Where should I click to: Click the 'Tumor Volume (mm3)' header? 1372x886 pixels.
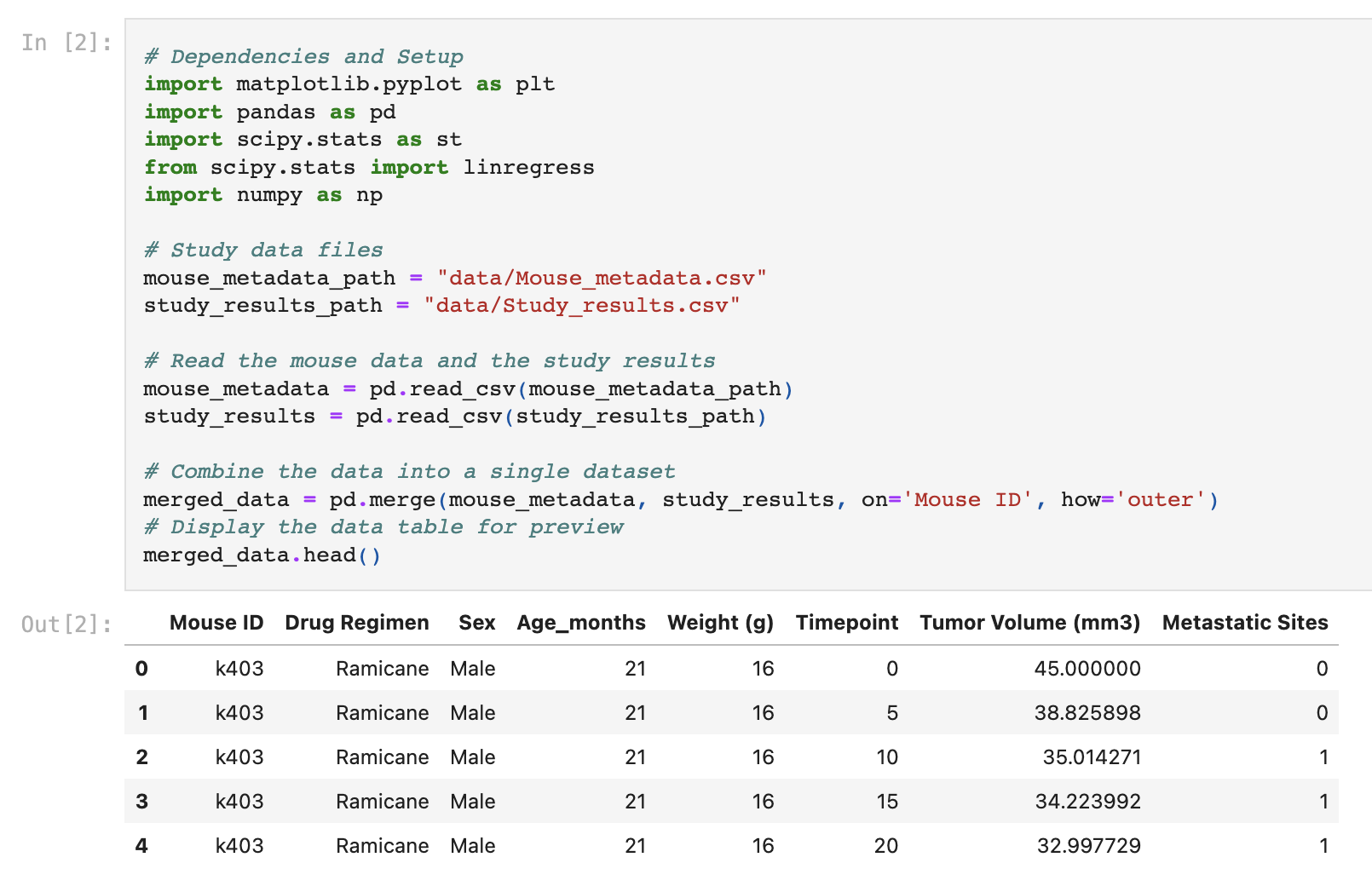(1029, 623)
